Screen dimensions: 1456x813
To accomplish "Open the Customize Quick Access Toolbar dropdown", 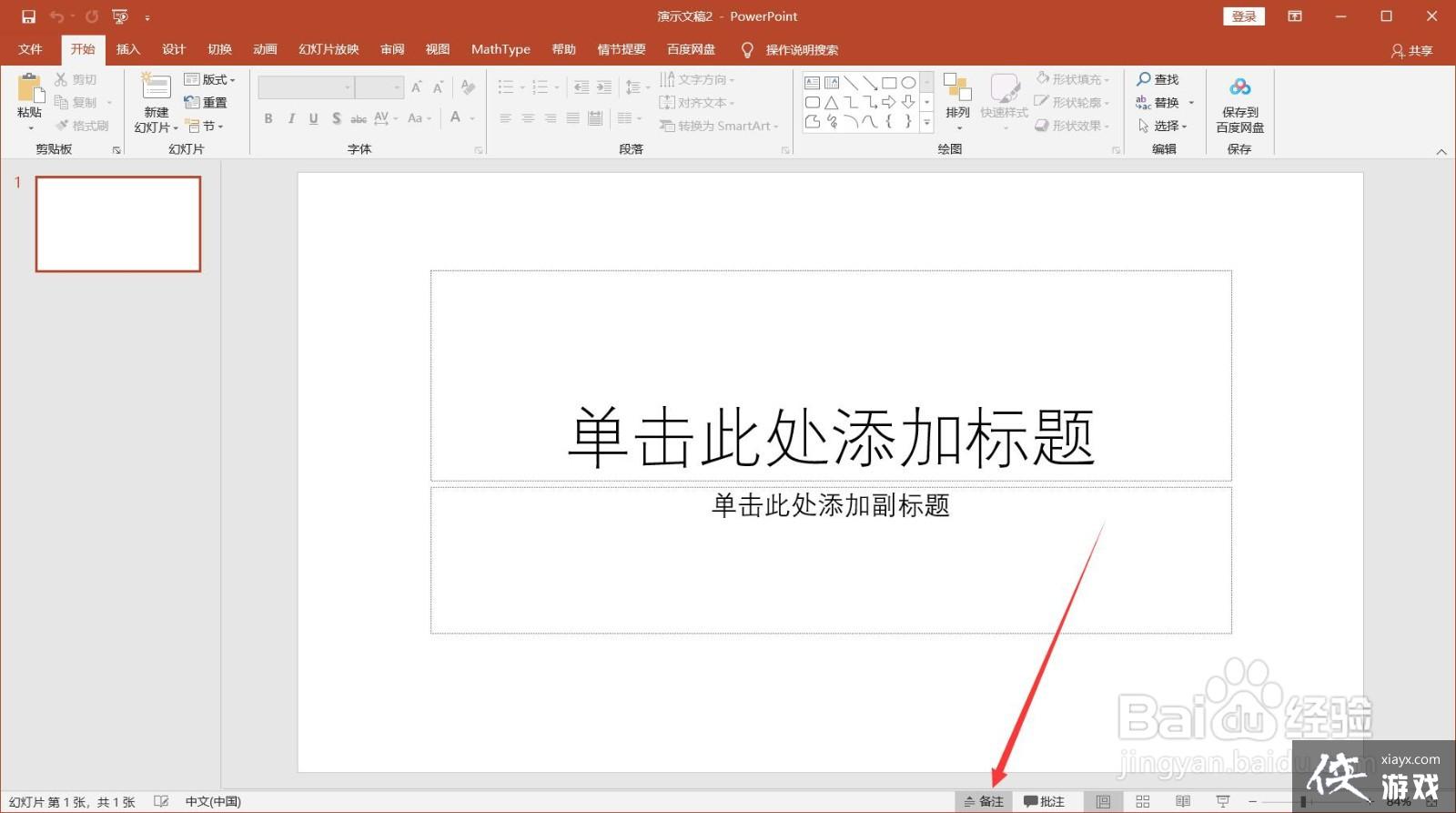I will click(x=147, y=17).
